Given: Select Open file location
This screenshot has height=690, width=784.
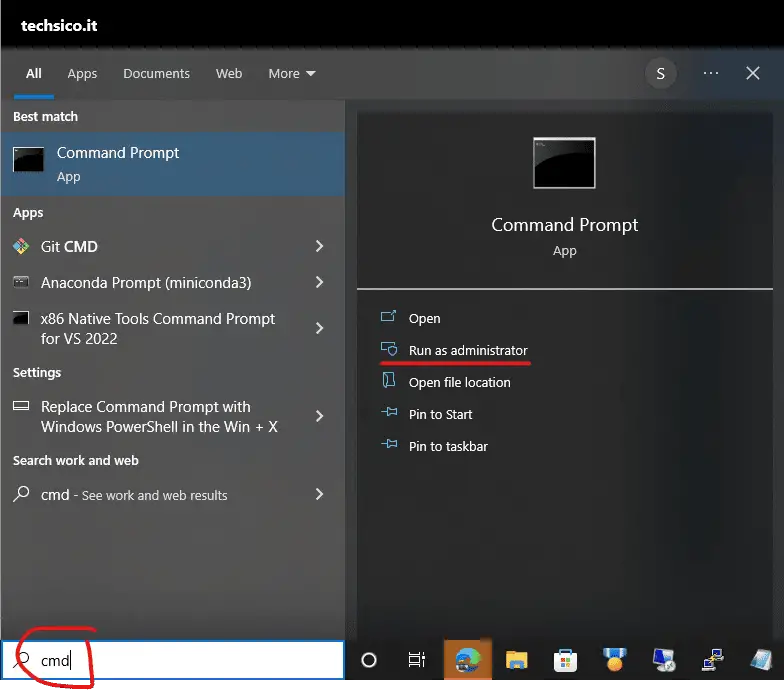Looking at the screenshot, I should tap(460, 382).
